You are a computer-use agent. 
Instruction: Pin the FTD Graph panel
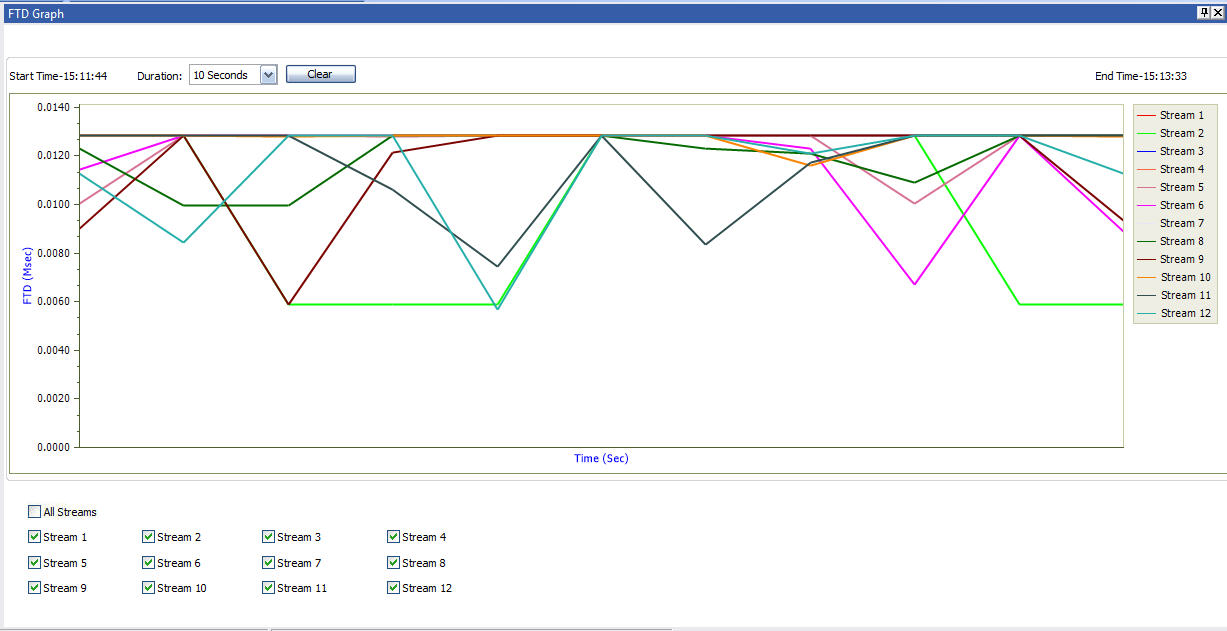(1203, 13)
